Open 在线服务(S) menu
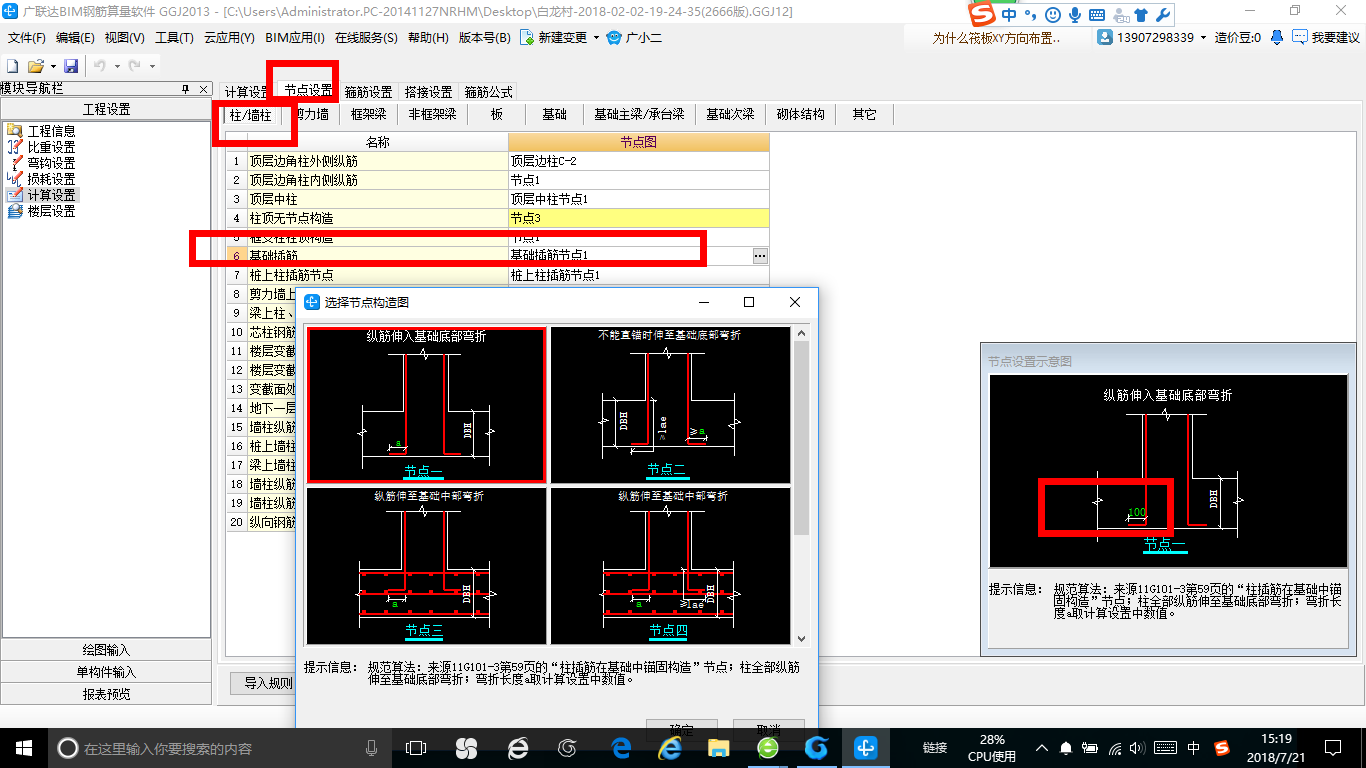The height and width of the screenshot is (768, 1366). point(366,38)
